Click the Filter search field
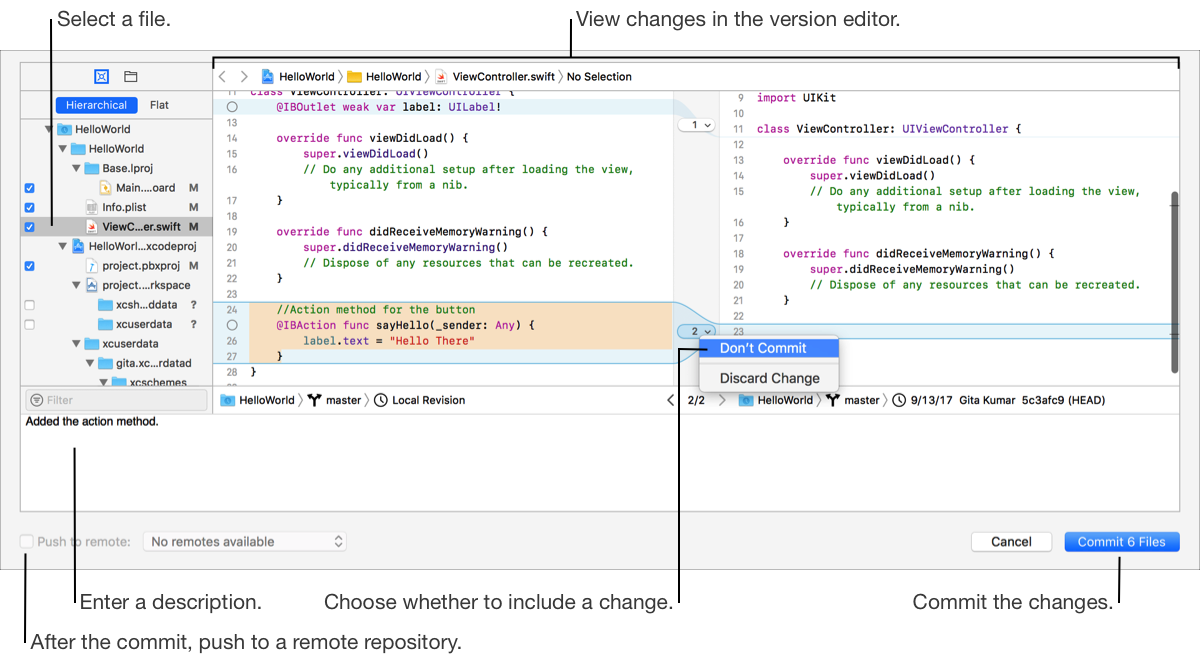The width and height of the screenshot is (1200, 660). click(116, 400)
